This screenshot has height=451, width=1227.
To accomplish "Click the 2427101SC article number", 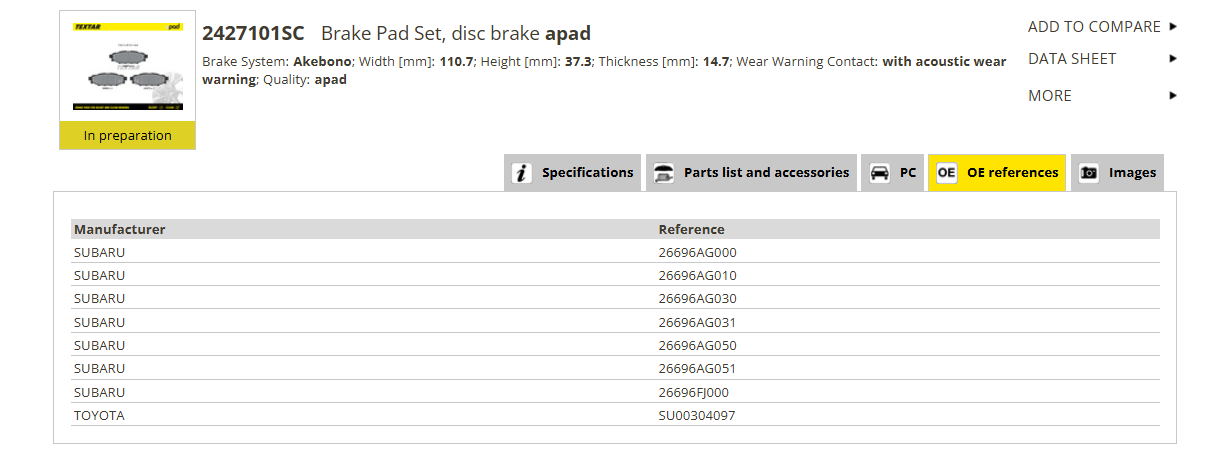I will point(253,33).
